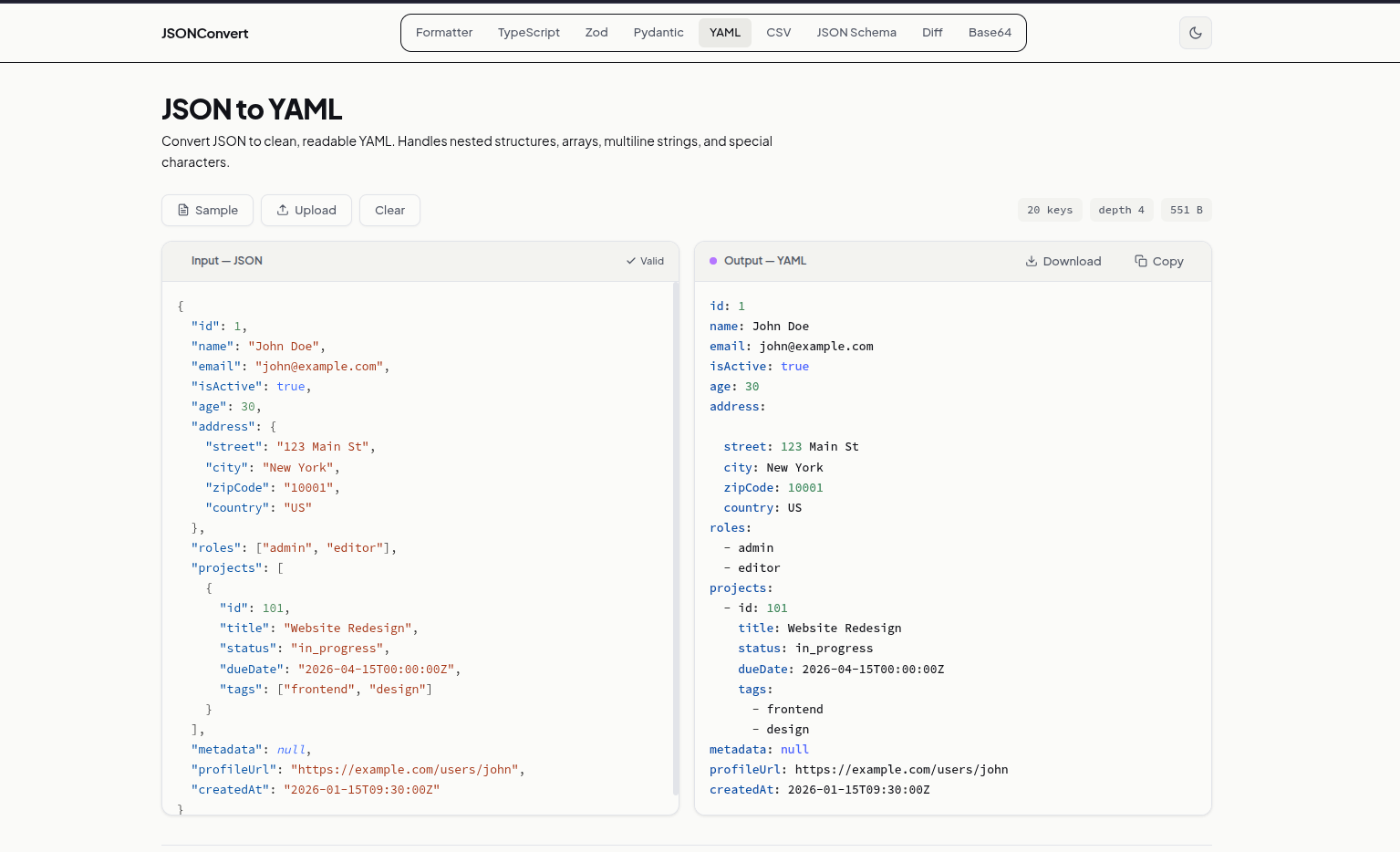This screenshot has width=1400, height=852.
Task: Select the Diff tab in the navigation
Action: 932,32
